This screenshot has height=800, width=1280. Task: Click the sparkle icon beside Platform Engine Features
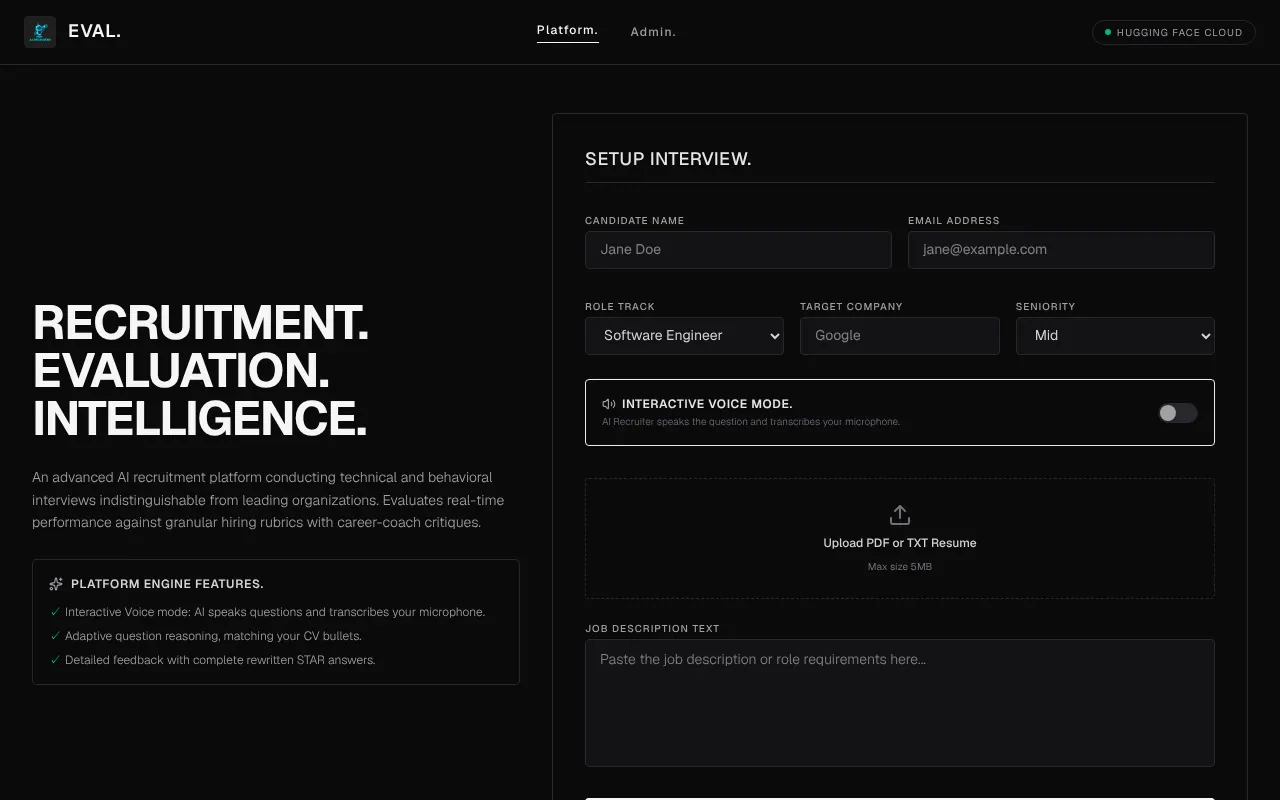point(56,584)
